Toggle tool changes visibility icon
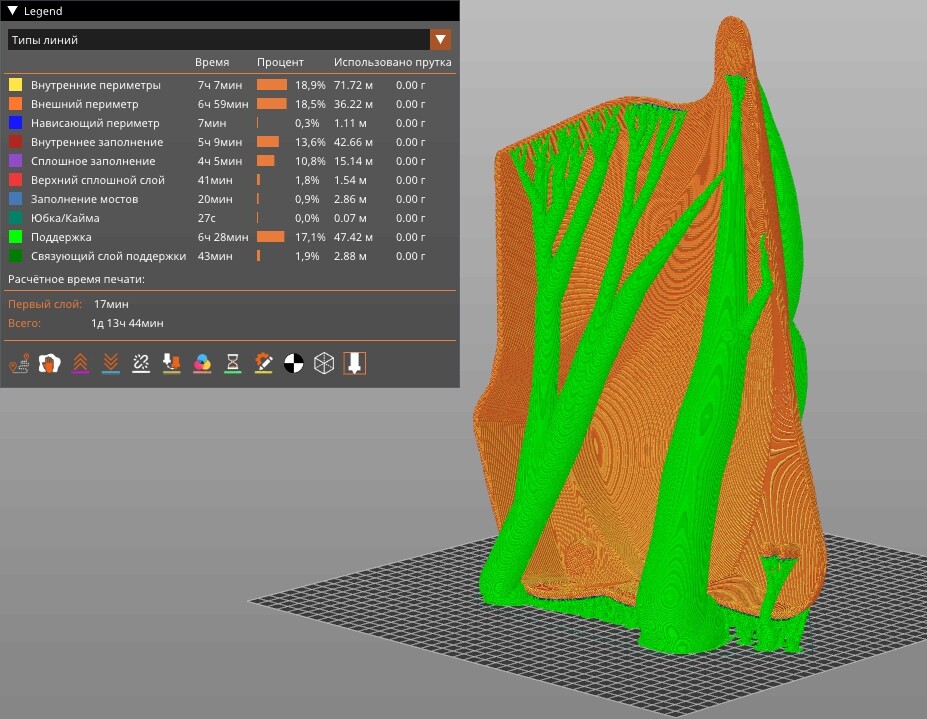This screenshot has height=719, width=927. click(171, 363)
